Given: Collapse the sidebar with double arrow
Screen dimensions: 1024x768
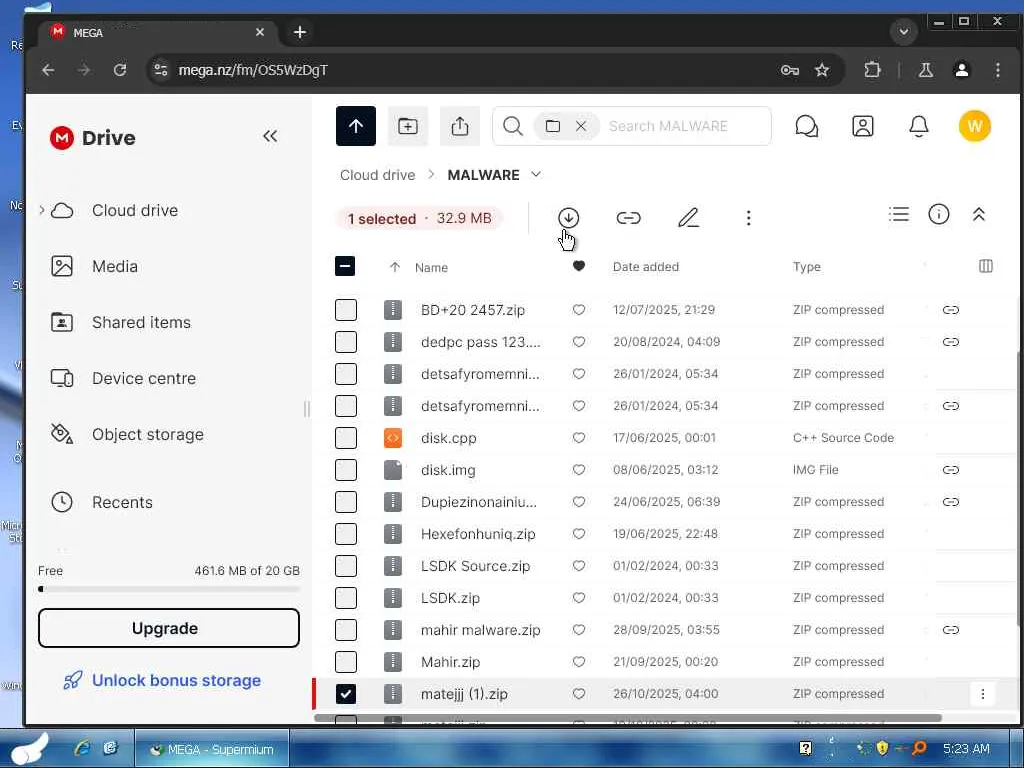Looking at the screenshot, I should [270, 136].
